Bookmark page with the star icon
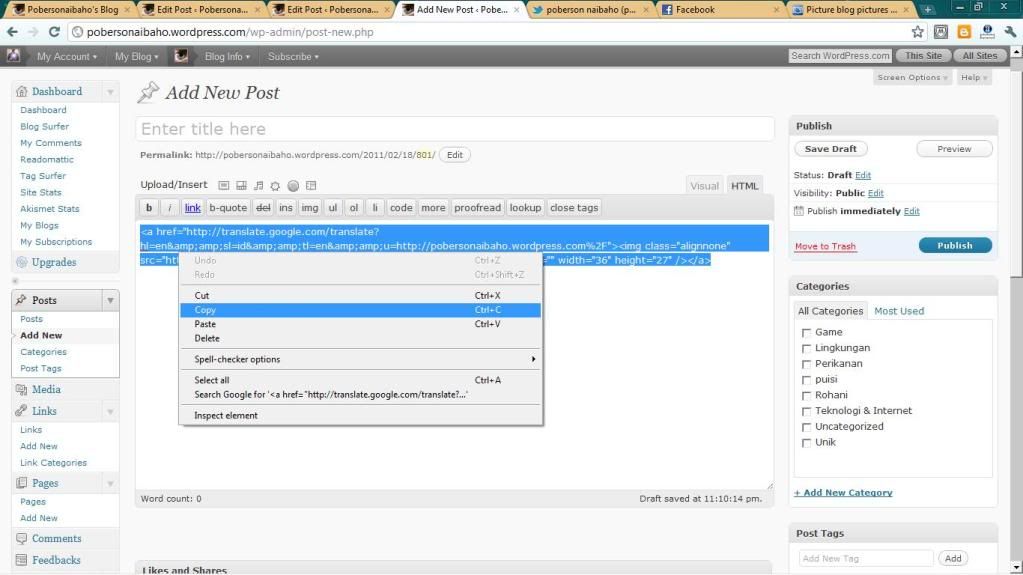Screen dimensions: 1023x575 coord(918,32)
